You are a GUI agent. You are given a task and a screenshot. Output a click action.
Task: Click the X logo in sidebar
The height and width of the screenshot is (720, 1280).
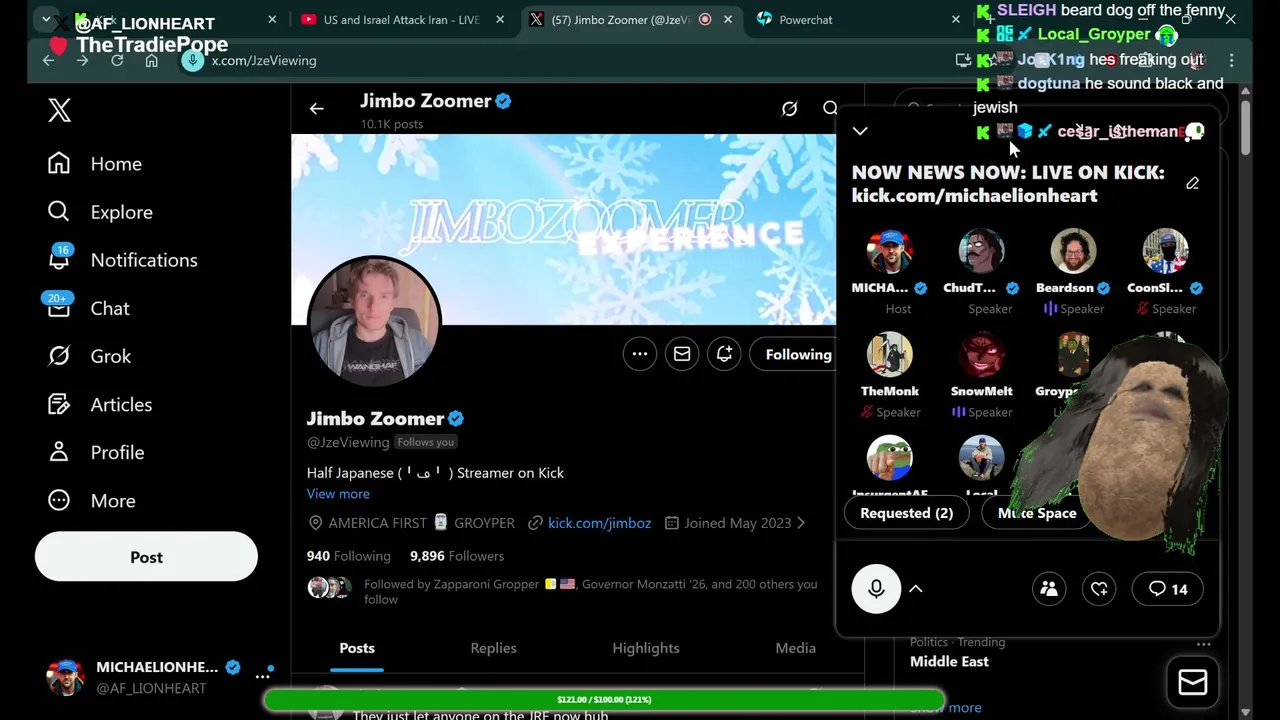(59, 110)
